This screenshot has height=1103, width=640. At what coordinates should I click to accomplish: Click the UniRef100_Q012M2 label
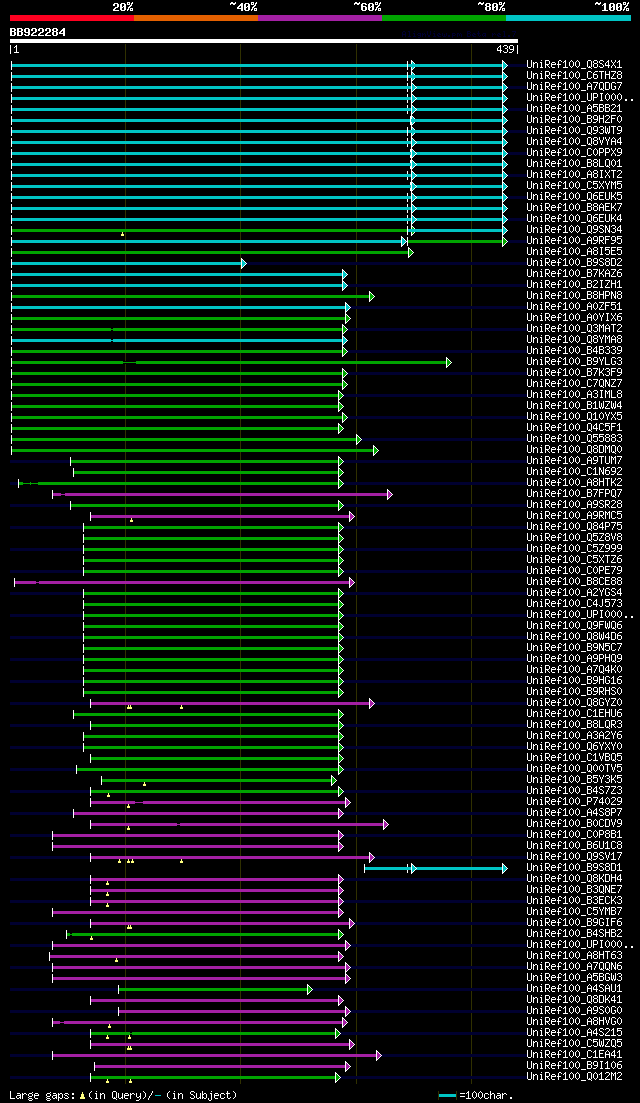tap(574, 1077)
